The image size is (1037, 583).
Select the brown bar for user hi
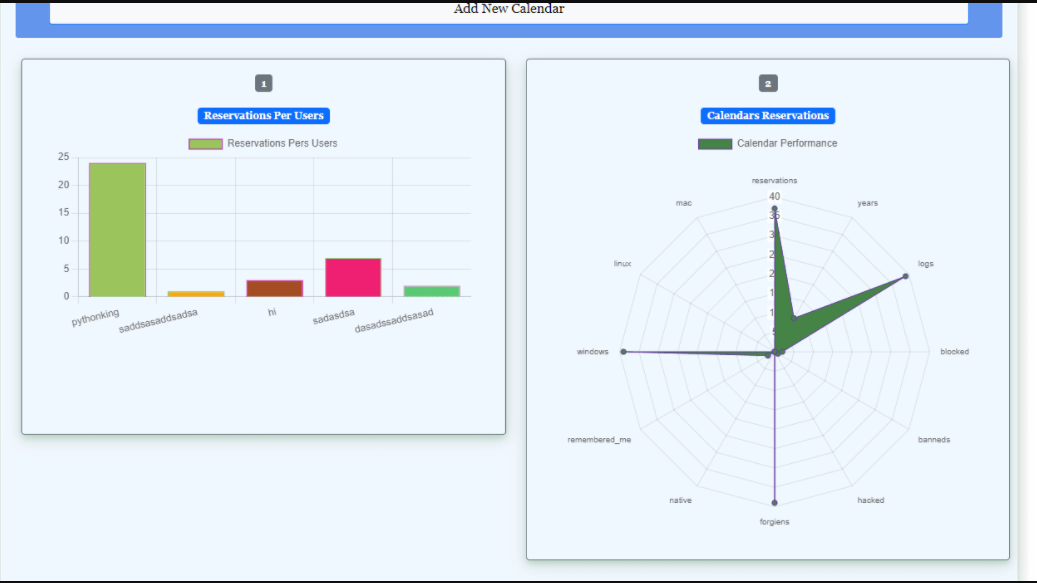274,288
